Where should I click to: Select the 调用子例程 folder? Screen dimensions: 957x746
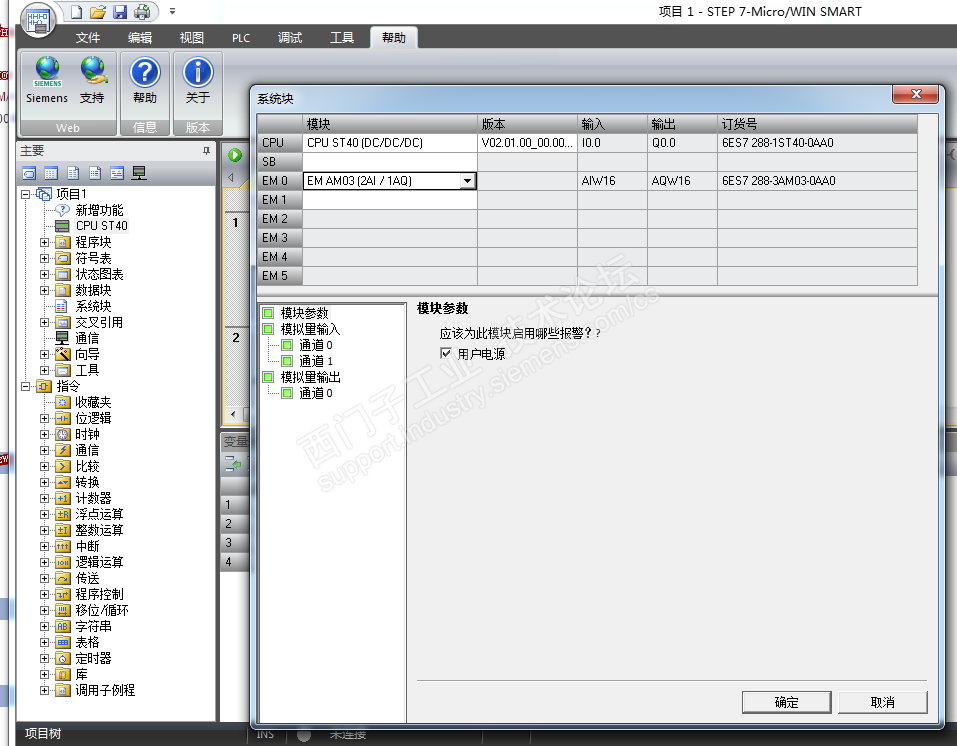point(105,690)
